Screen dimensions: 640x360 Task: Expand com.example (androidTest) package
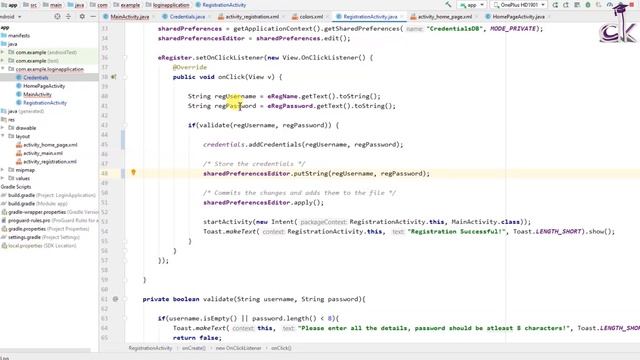coord(3,52)
